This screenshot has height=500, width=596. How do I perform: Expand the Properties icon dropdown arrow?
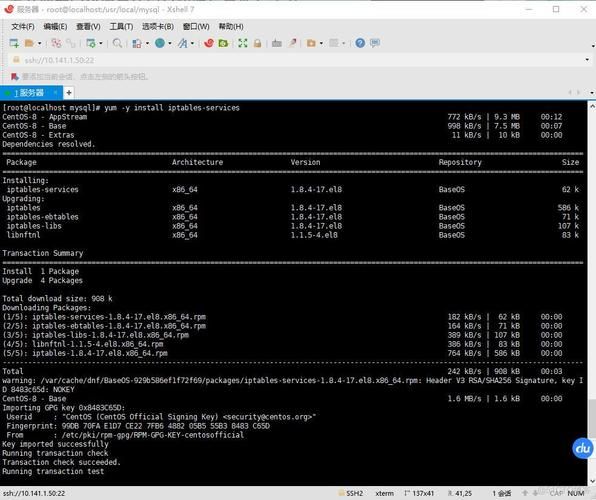101,43
